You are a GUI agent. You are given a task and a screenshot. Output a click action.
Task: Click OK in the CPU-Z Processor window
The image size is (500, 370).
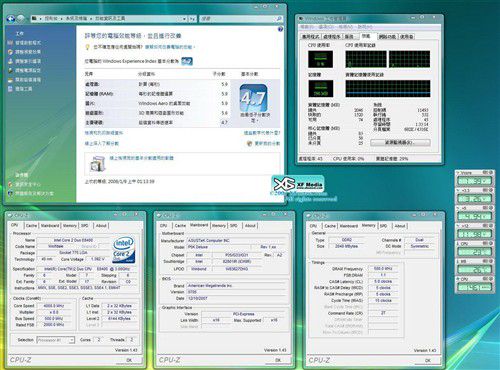click(129, 360)
